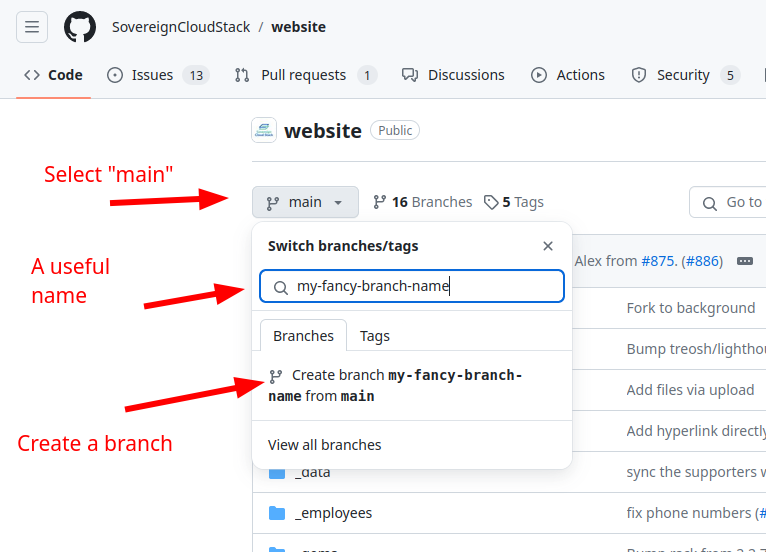Click the Switch branches/tags heading
The width and height of the screenshot is (766, 552).
343,246
